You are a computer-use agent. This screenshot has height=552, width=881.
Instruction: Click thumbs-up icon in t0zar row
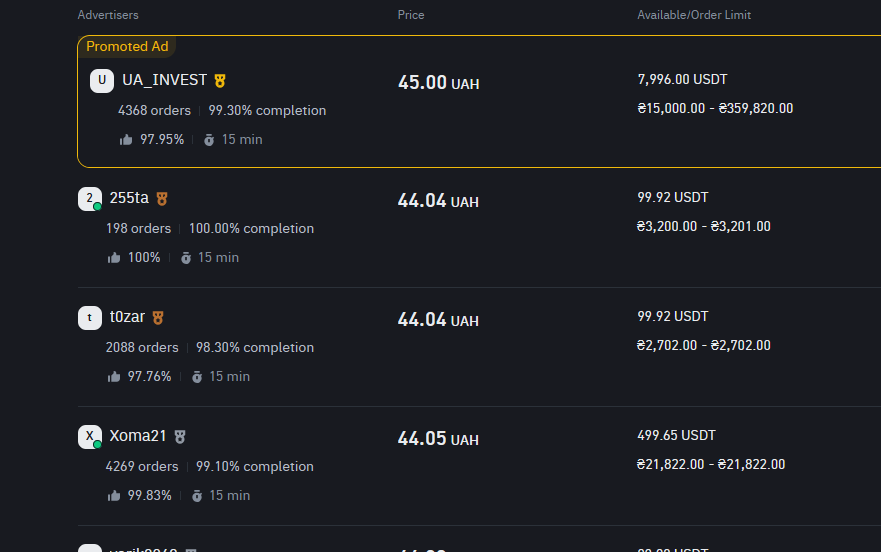click(x=114, y=377)
